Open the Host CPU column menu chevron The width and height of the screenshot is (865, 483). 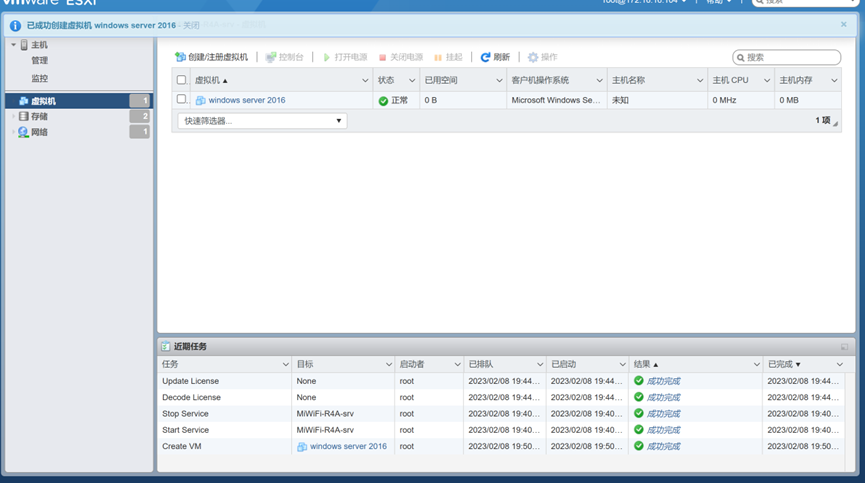pyautogui.click(x=767, y=80)
